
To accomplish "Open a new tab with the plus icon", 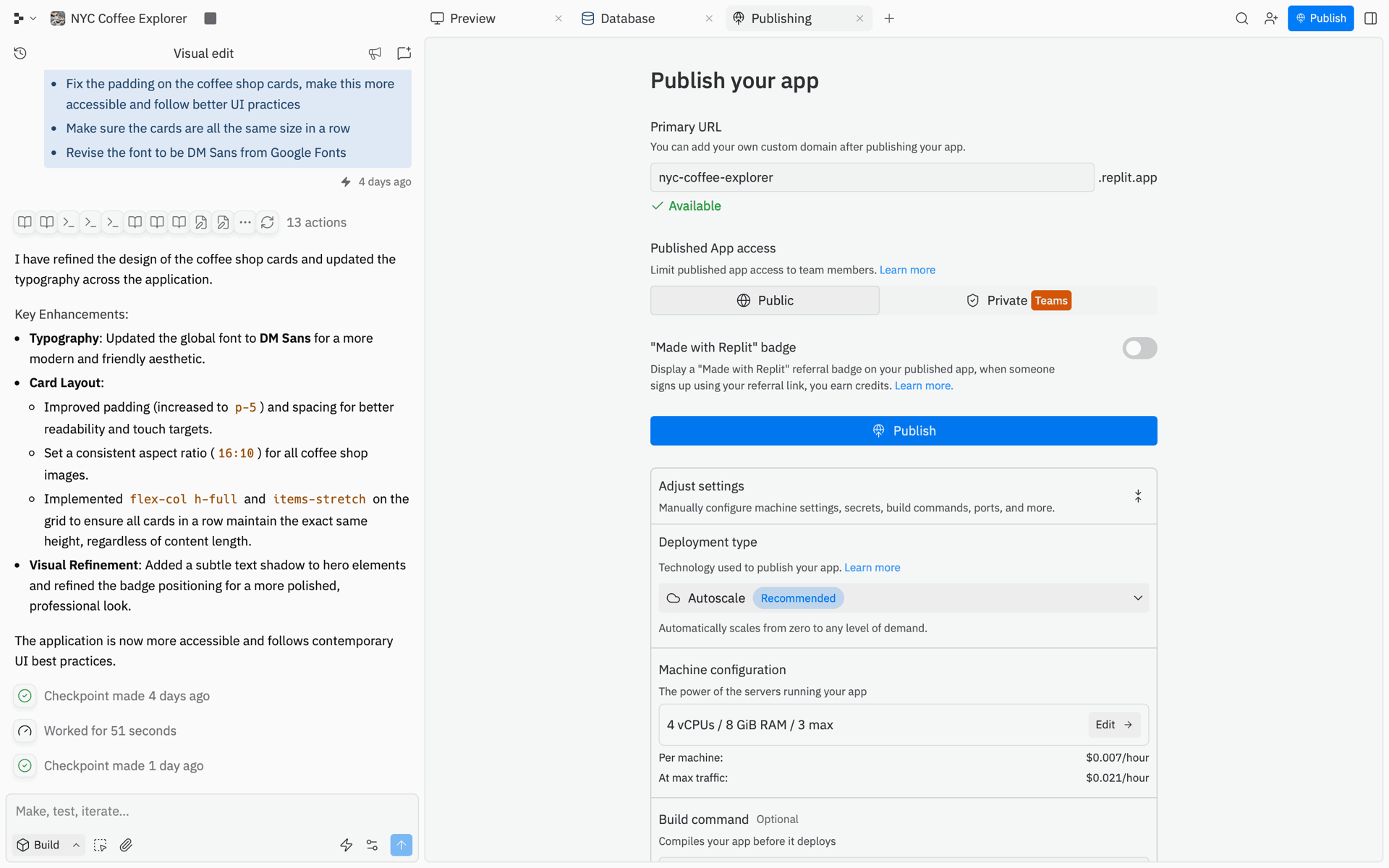I will click(889, 19).
